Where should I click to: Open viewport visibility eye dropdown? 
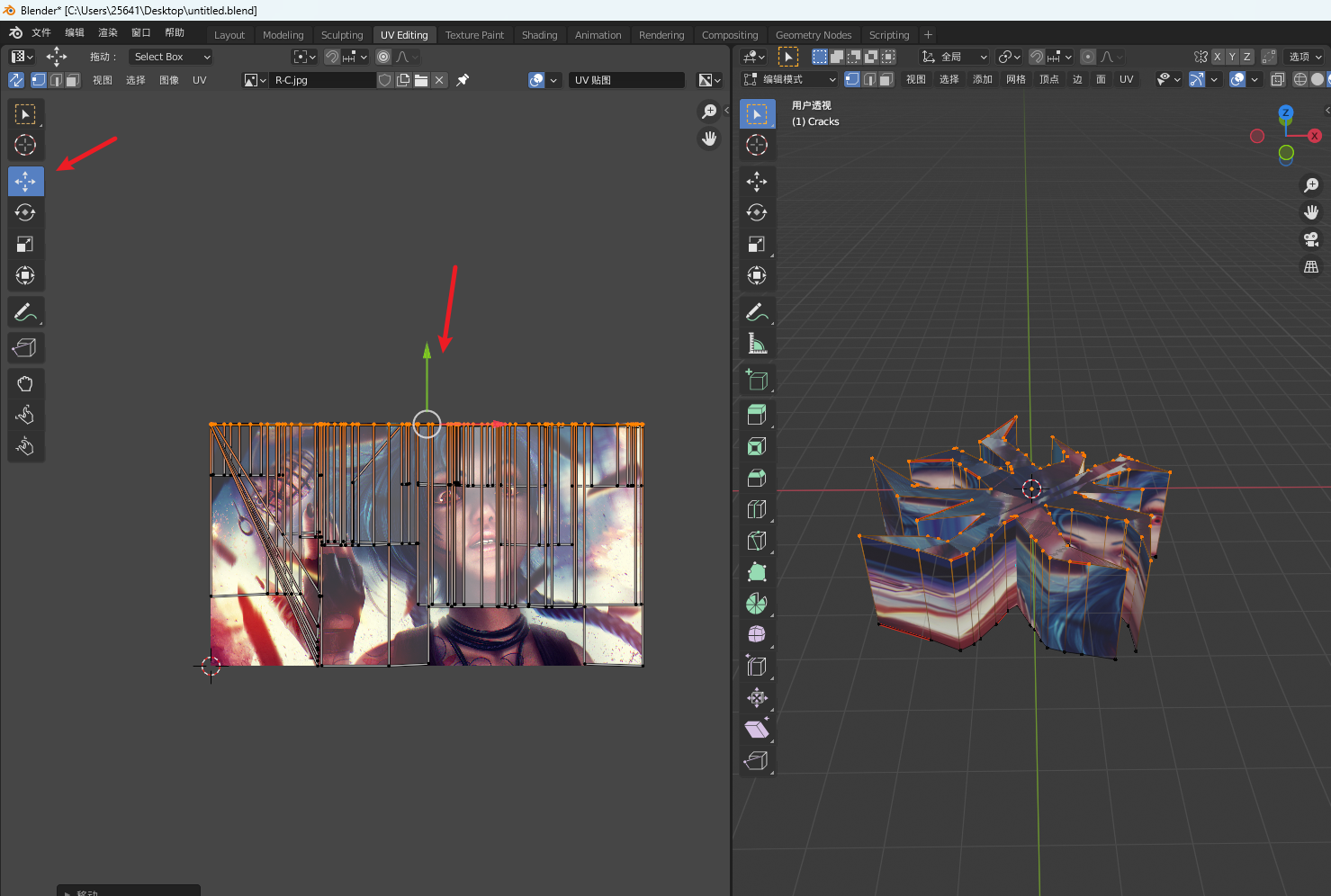pyautogui.click(x=1169, y=79)
